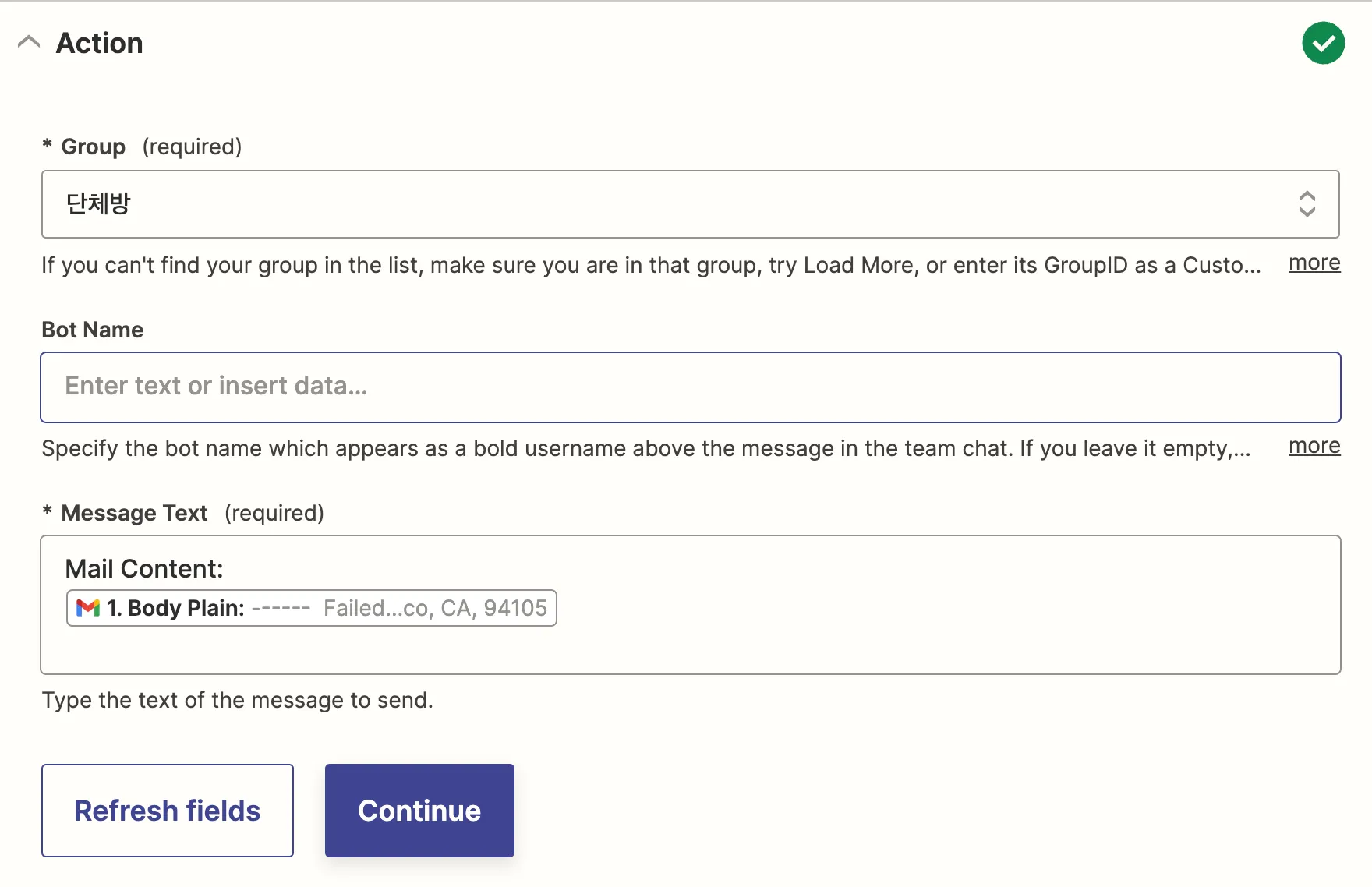Click the "Type the text of the message" hint

237,700
